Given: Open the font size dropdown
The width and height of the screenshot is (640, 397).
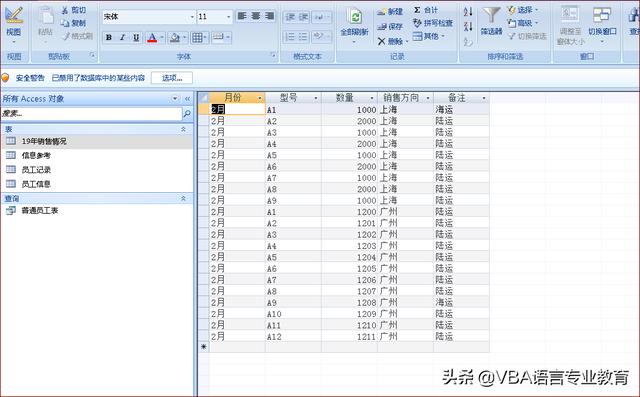Looking at the screenshot, I should (x=228, y=17).
